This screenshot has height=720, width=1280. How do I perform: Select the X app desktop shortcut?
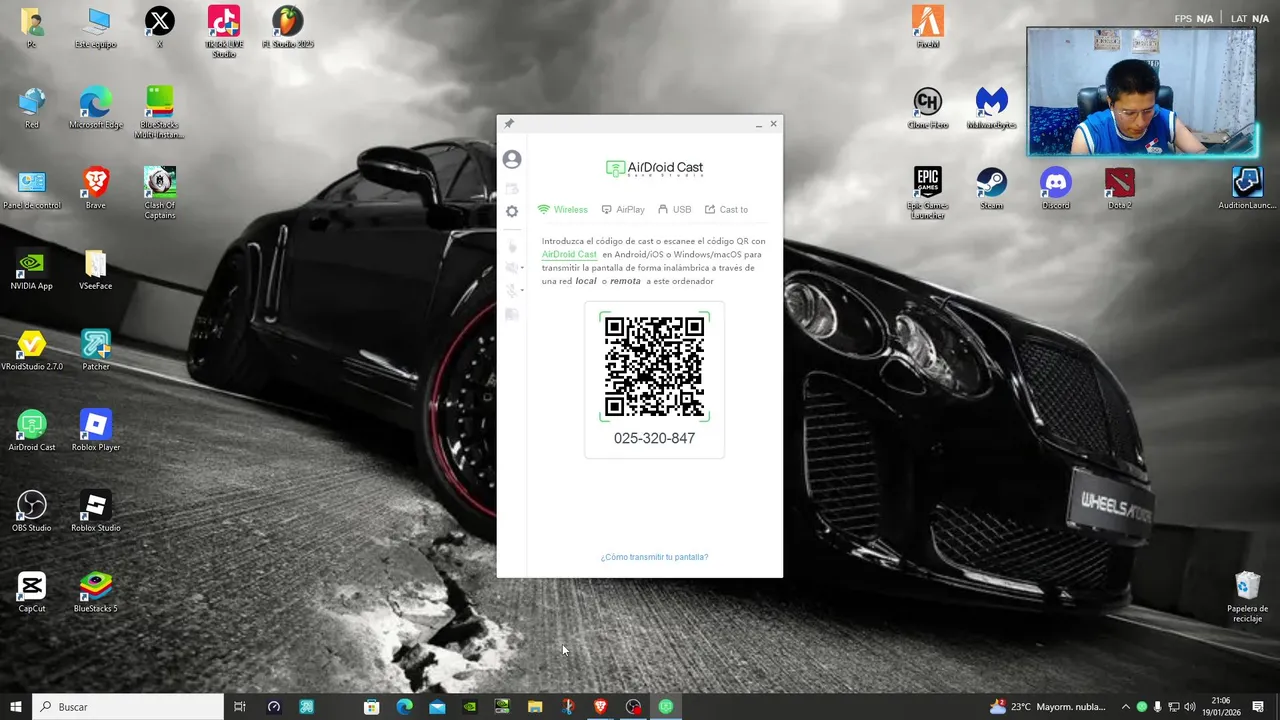[160, 28]
